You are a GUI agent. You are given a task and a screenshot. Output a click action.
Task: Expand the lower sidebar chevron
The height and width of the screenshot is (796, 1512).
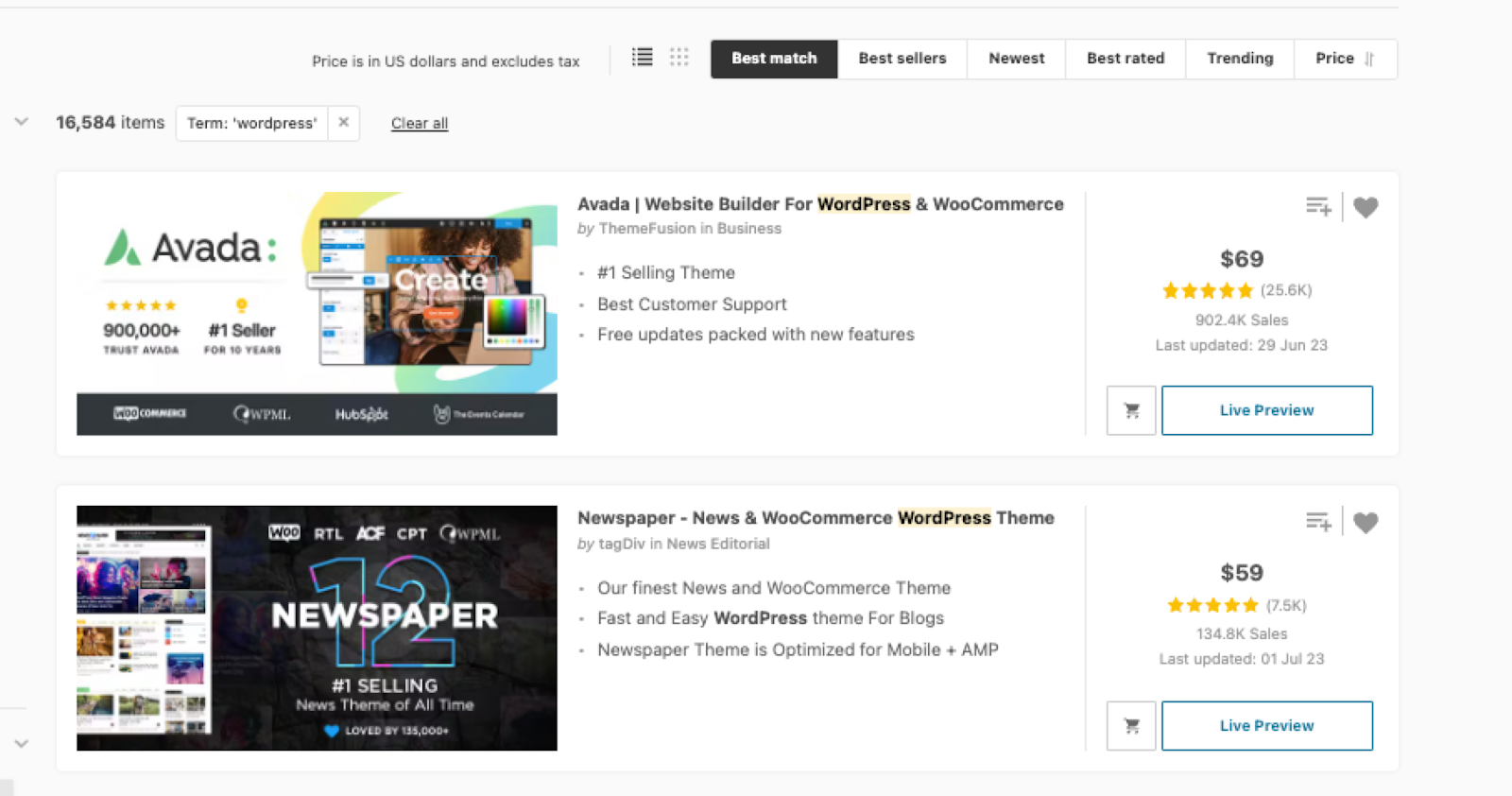21,744
